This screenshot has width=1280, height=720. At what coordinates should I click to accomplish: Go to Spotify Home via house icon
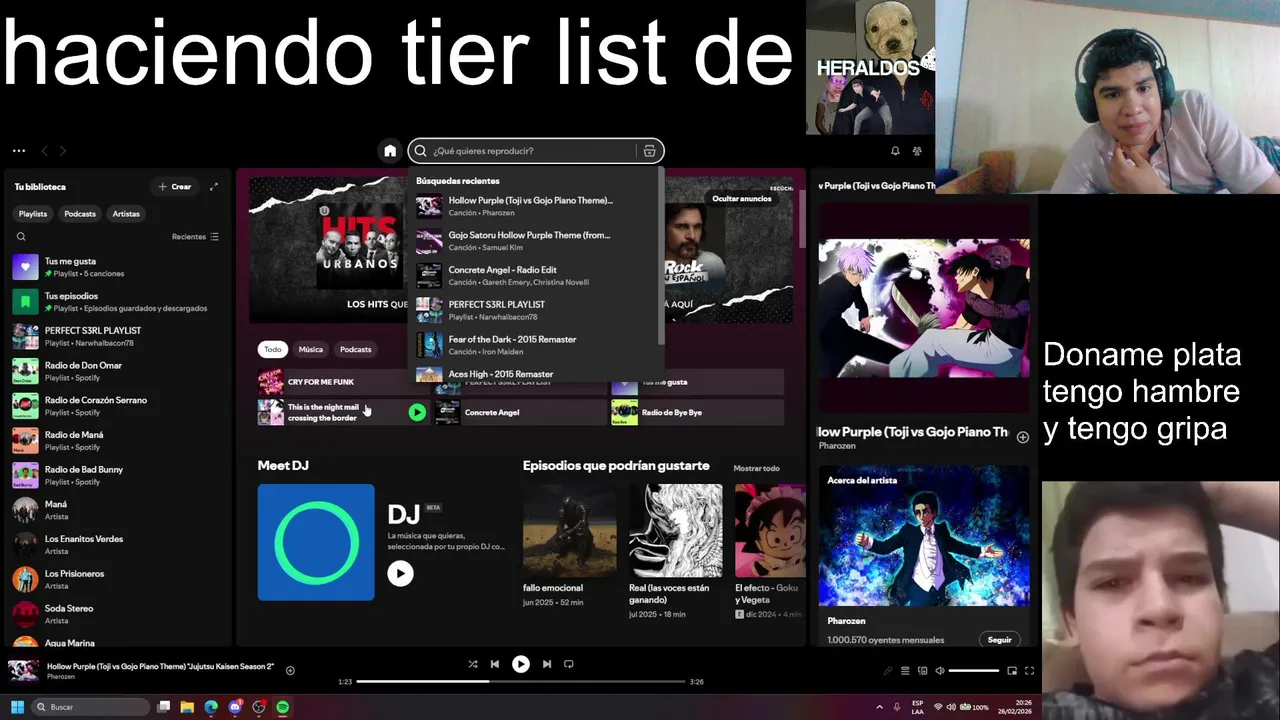point(390,151)
